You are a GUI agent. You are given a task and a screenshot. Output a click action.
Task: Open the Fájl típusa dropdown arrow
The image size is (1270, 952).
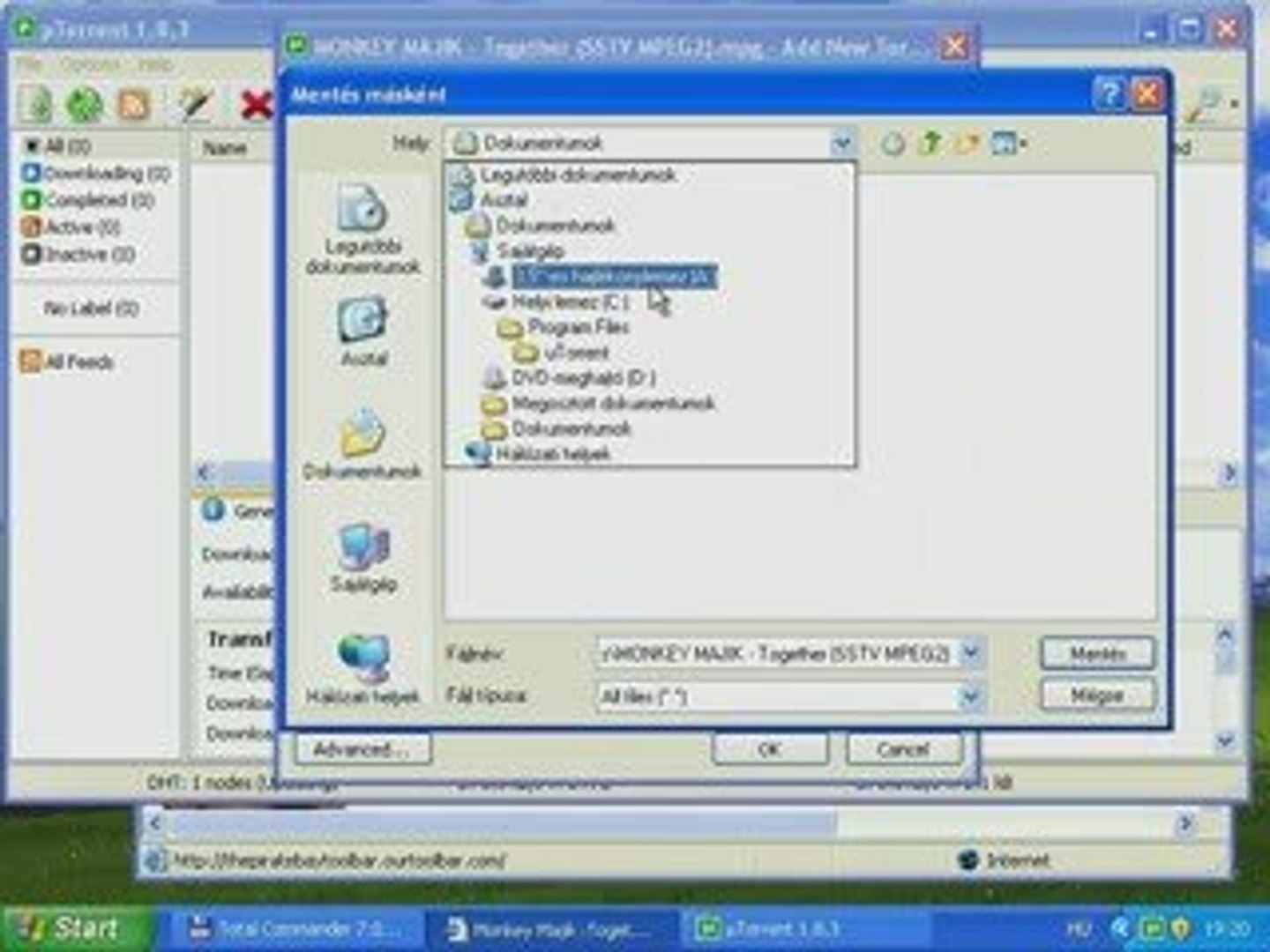click(x=969, y=696)
